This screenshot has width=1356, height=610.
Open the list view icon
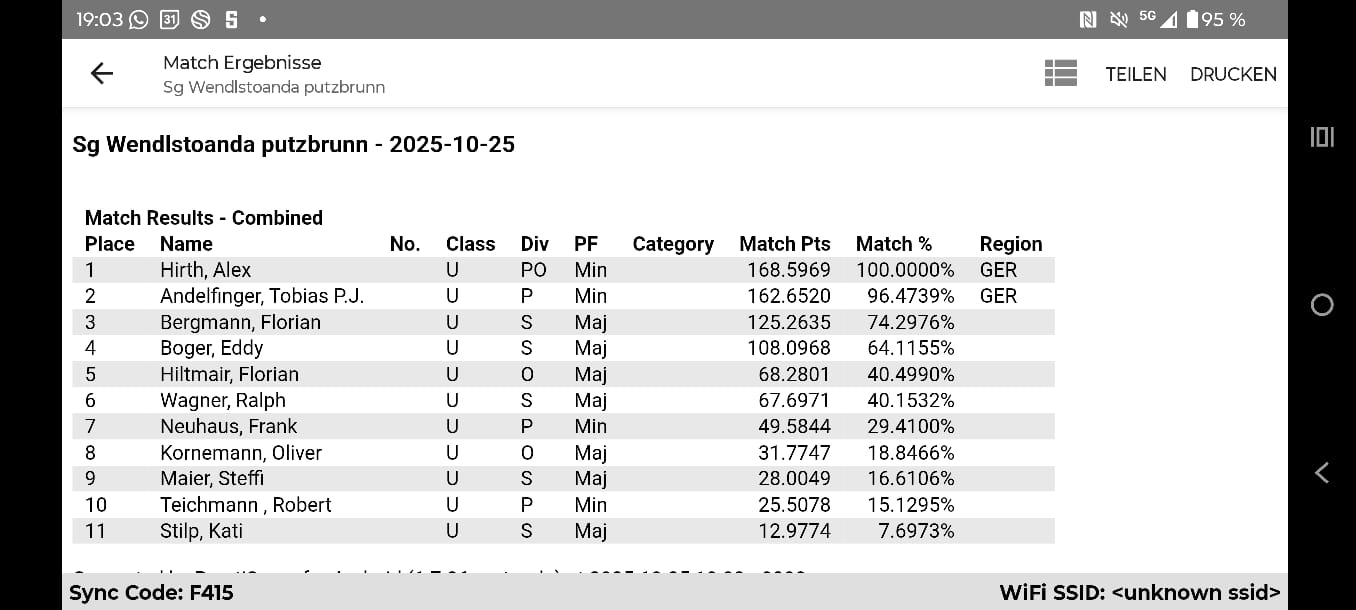pos(1060,73)
